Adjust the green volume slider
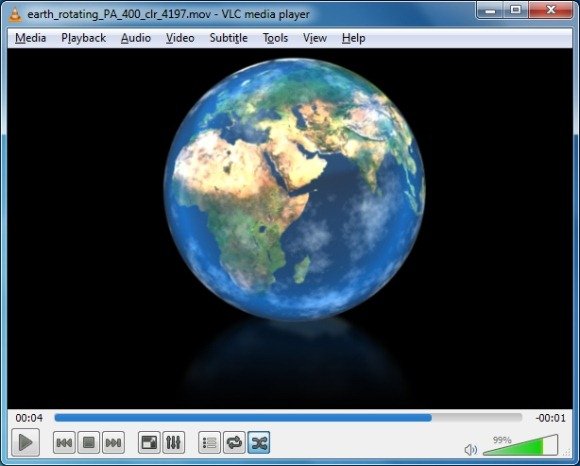 pos(520,445)
